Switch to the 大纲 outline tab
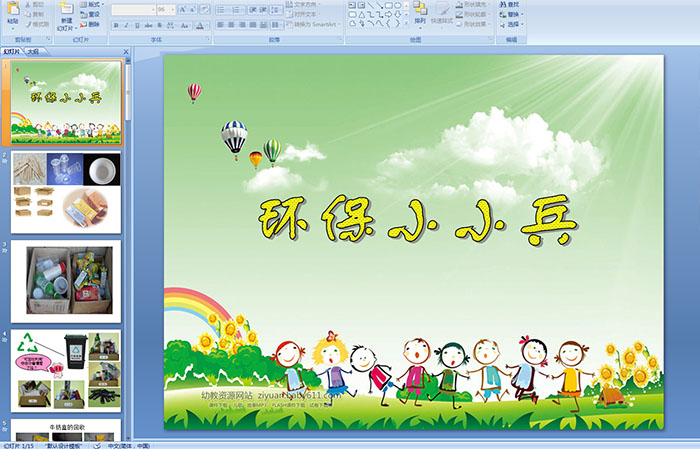The image size is (700, 449). (33, 52)
